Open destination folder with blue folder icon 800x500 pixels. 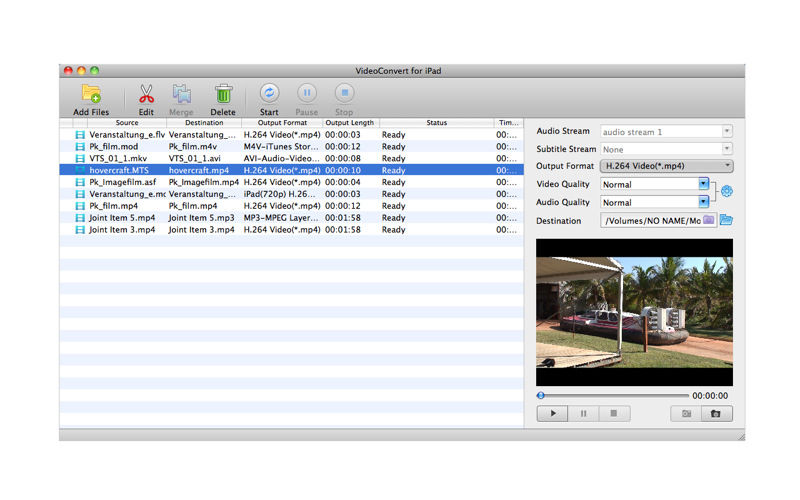[x=726, y=220]
